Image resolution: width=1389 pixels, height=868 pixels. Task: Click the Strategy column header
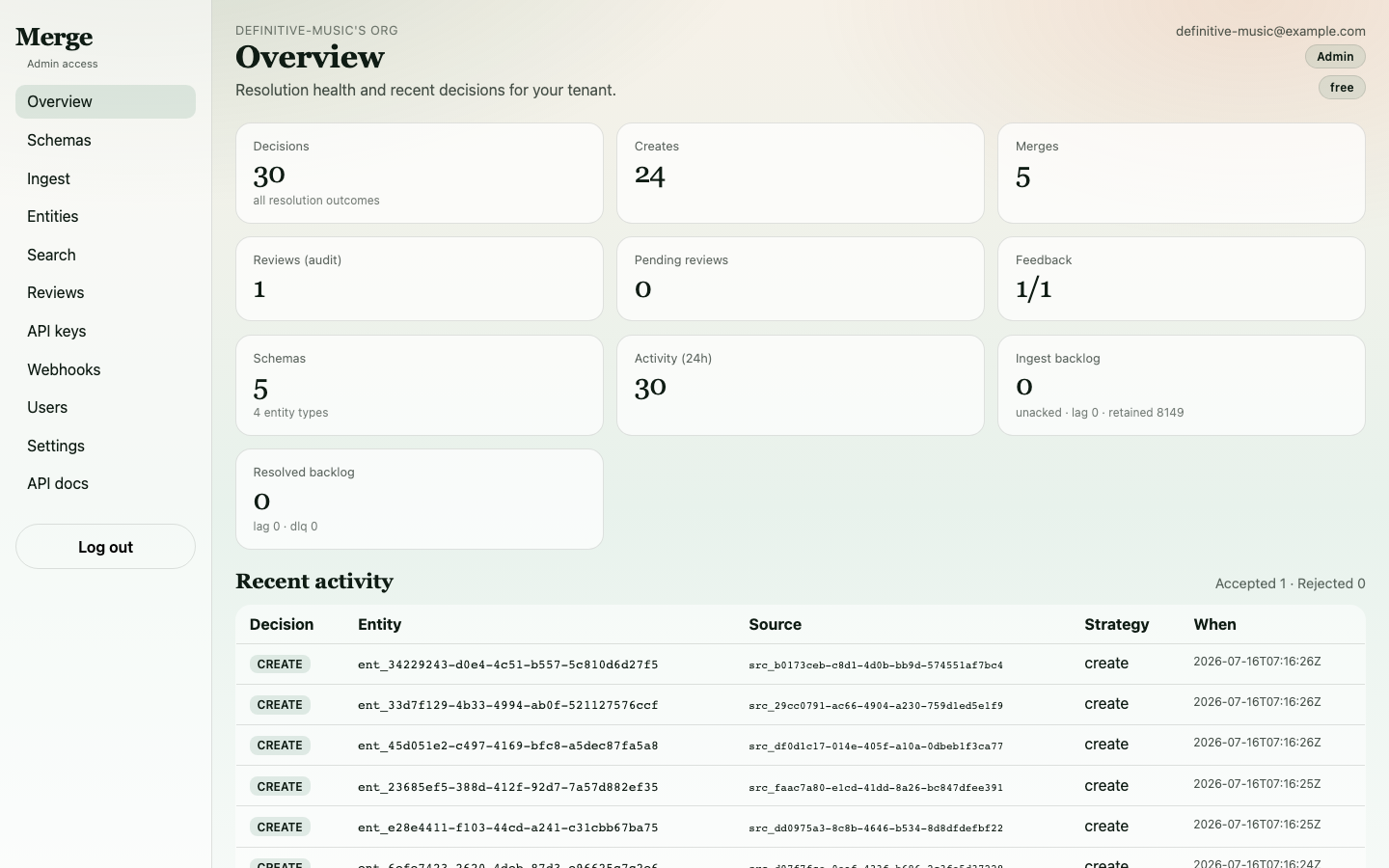(1117, 625)
